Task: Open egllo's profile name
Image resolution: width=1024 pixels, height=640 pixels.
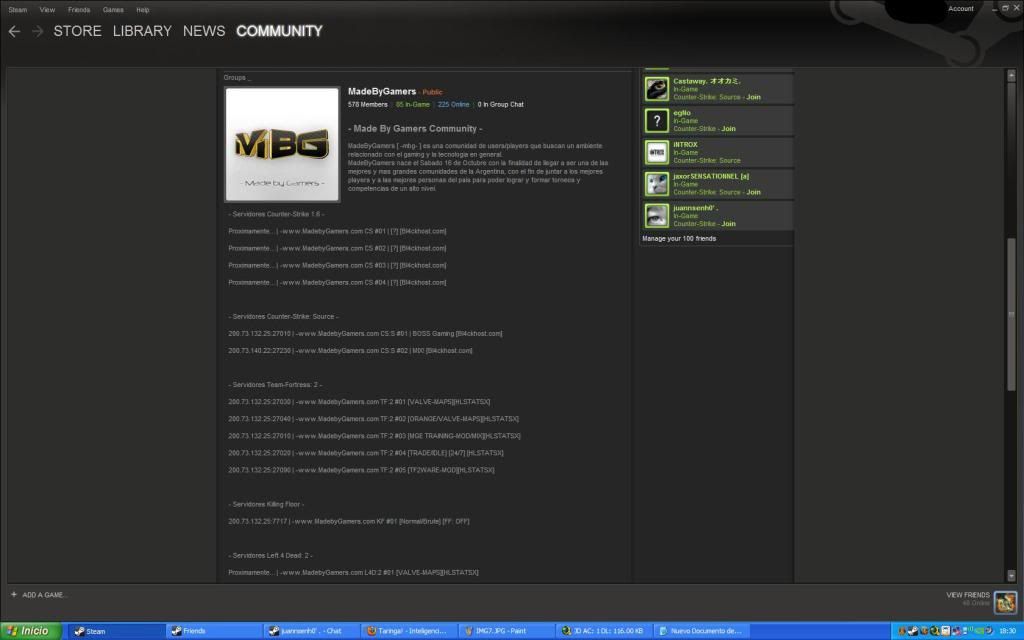Action: coord(682,113)
